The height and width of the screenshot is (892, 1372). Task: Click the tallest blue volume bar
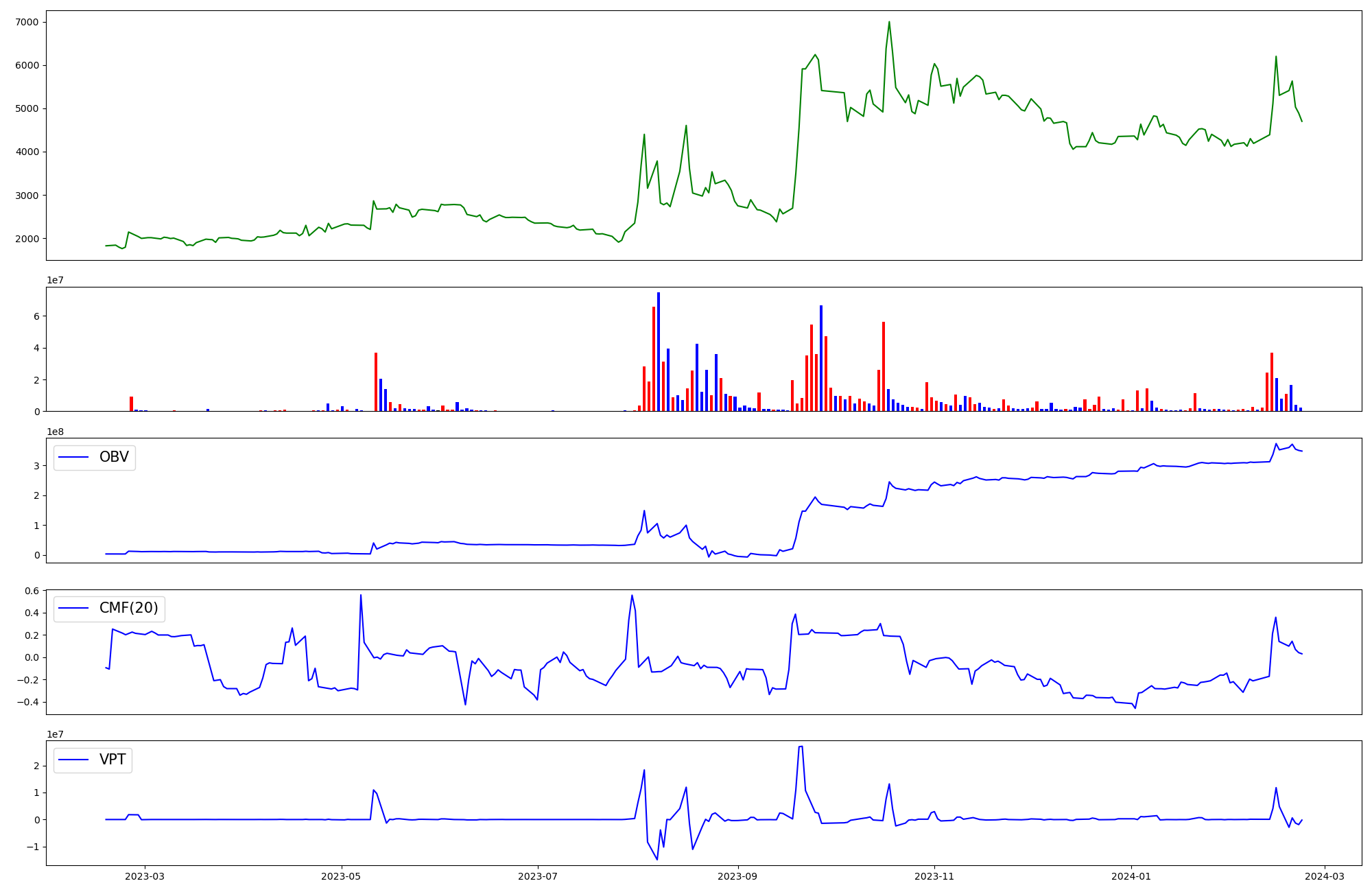click(x=659, y=351)
